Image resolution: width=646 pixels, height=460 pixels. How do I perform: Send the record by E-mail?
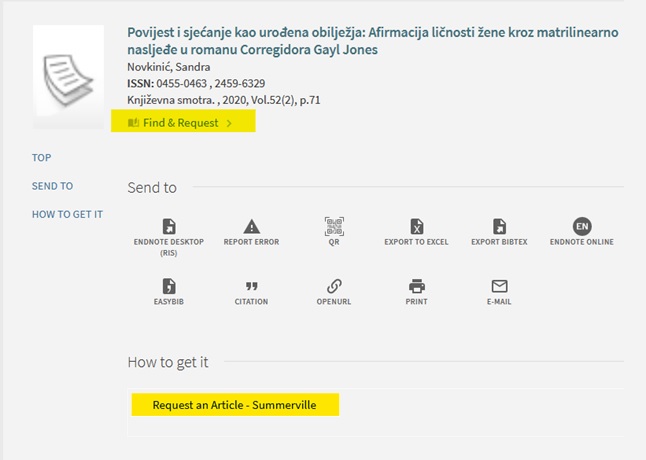pos(499,287)
